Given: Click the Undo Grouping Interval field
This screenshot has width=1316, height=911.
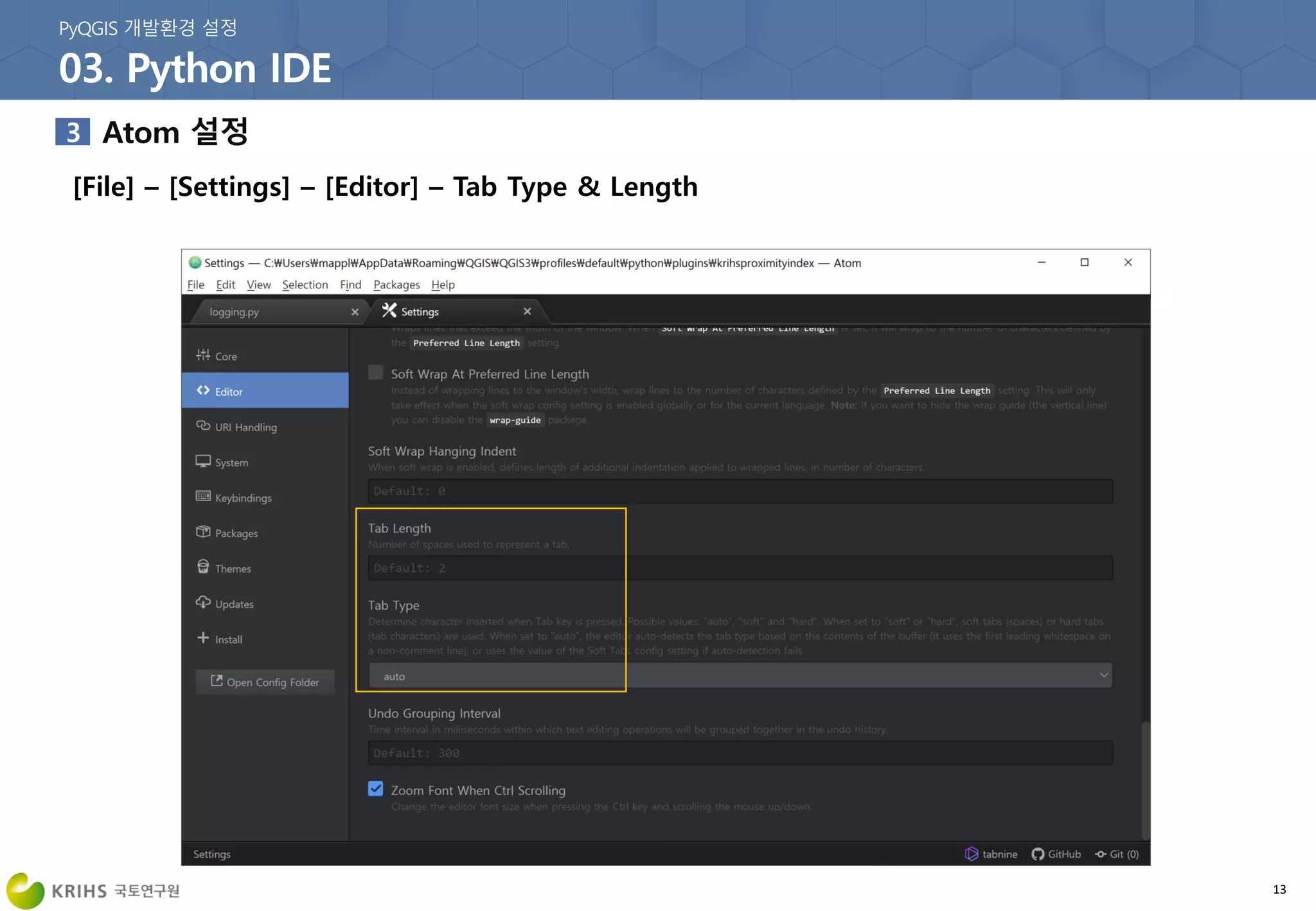Looking at the screenshot, I should click(740, 753).
